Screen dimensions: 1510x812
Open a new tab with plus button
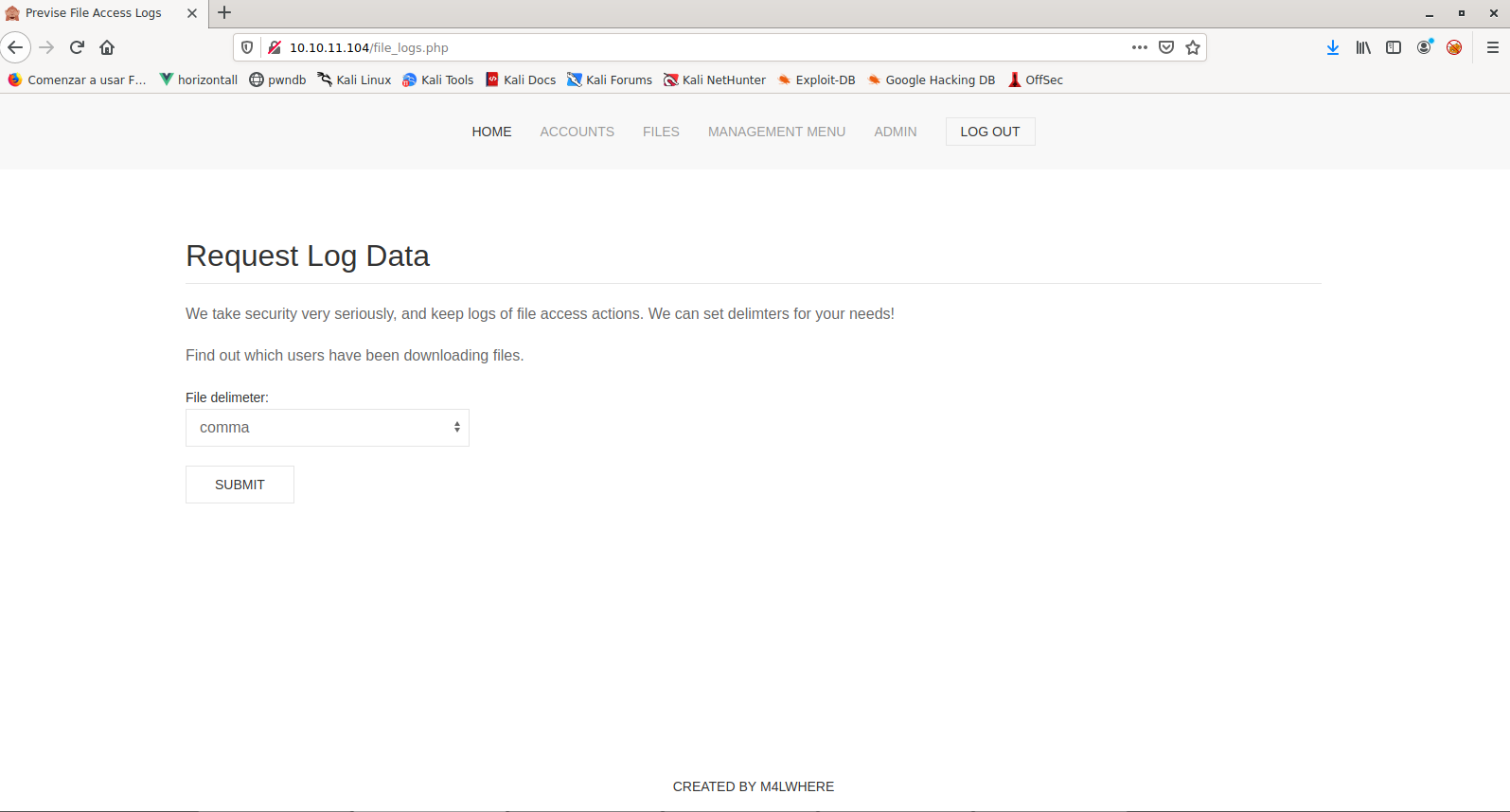click(x=224, y=13)
